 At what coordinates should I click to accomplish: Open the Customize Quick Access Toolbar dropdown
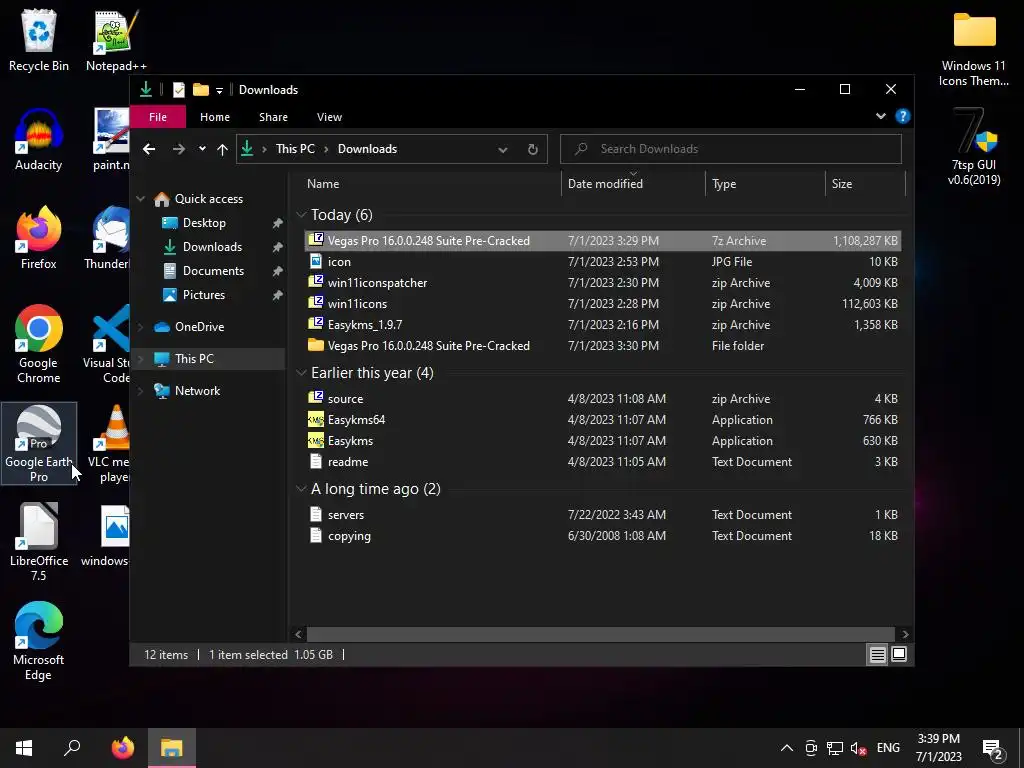[x=219, y=90]
